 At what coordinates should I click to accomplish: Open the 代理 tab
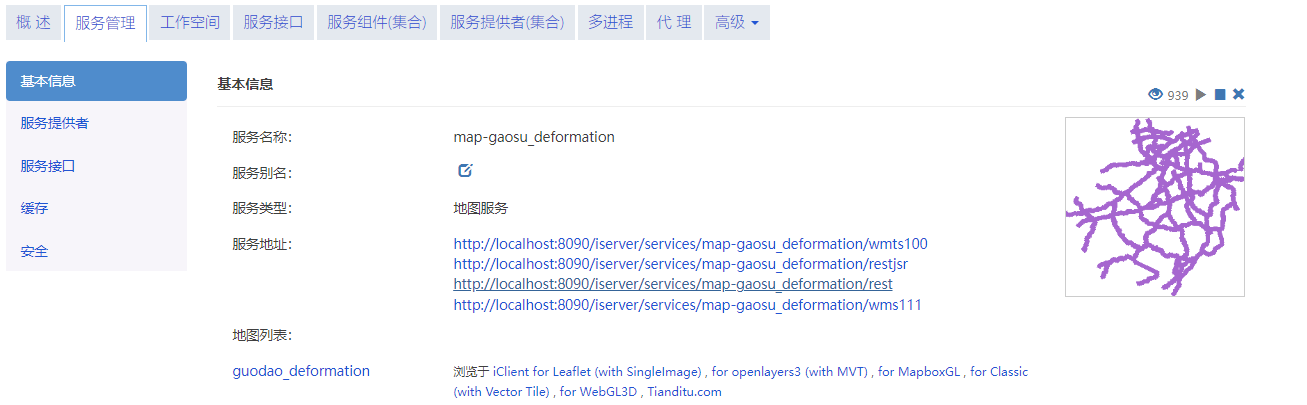pos(674,22)
